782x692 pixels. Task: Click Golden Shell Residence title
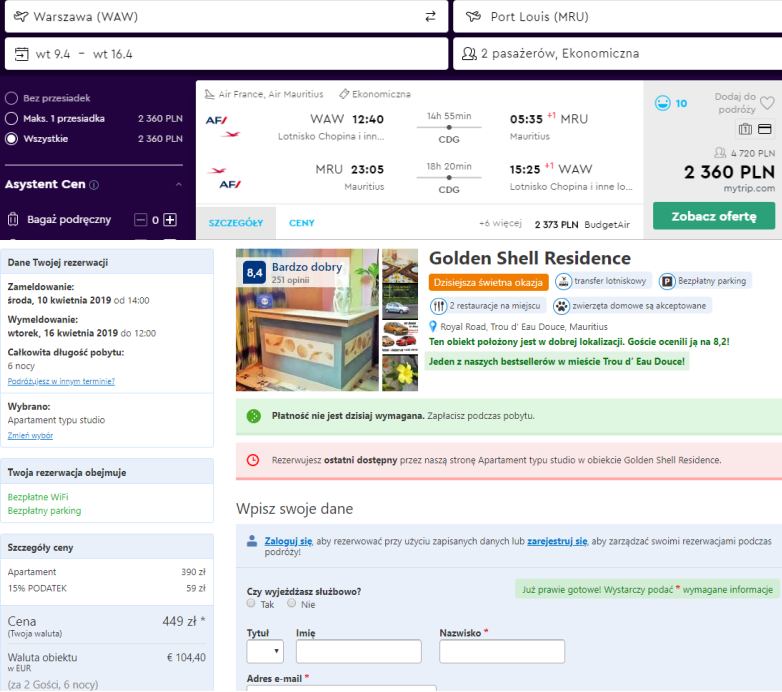530,258
